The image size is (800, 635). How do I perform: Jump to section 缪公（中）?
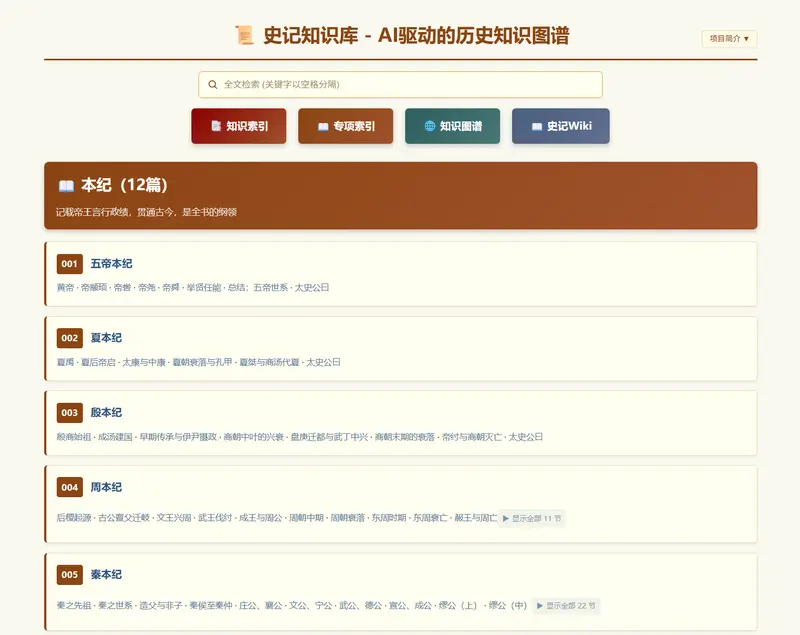(508, 605)
